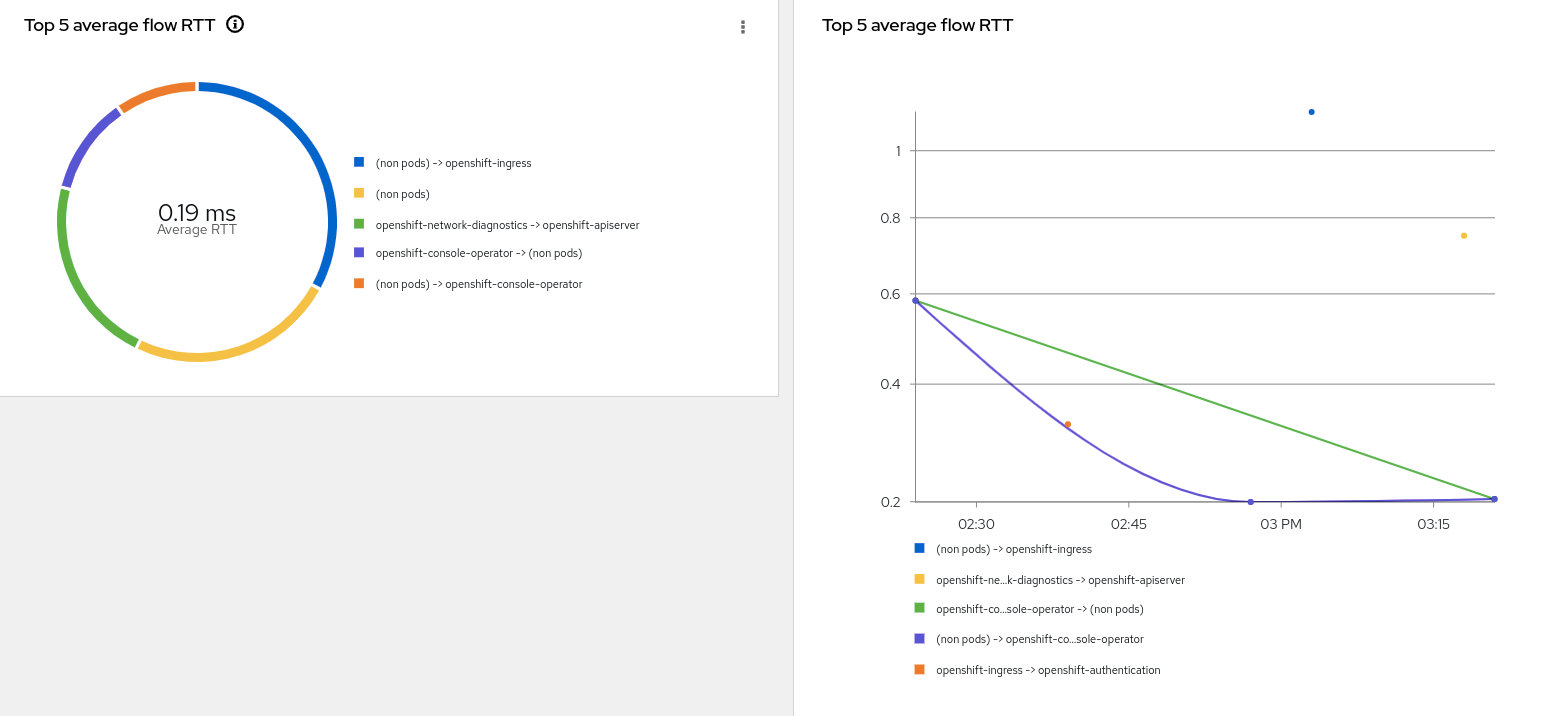The width and height of the screenshot is (1546, 716).
Task: Click the orange legend square for 'openshift-ingress -> openshift-authentication'
Action: coord(919,669)
